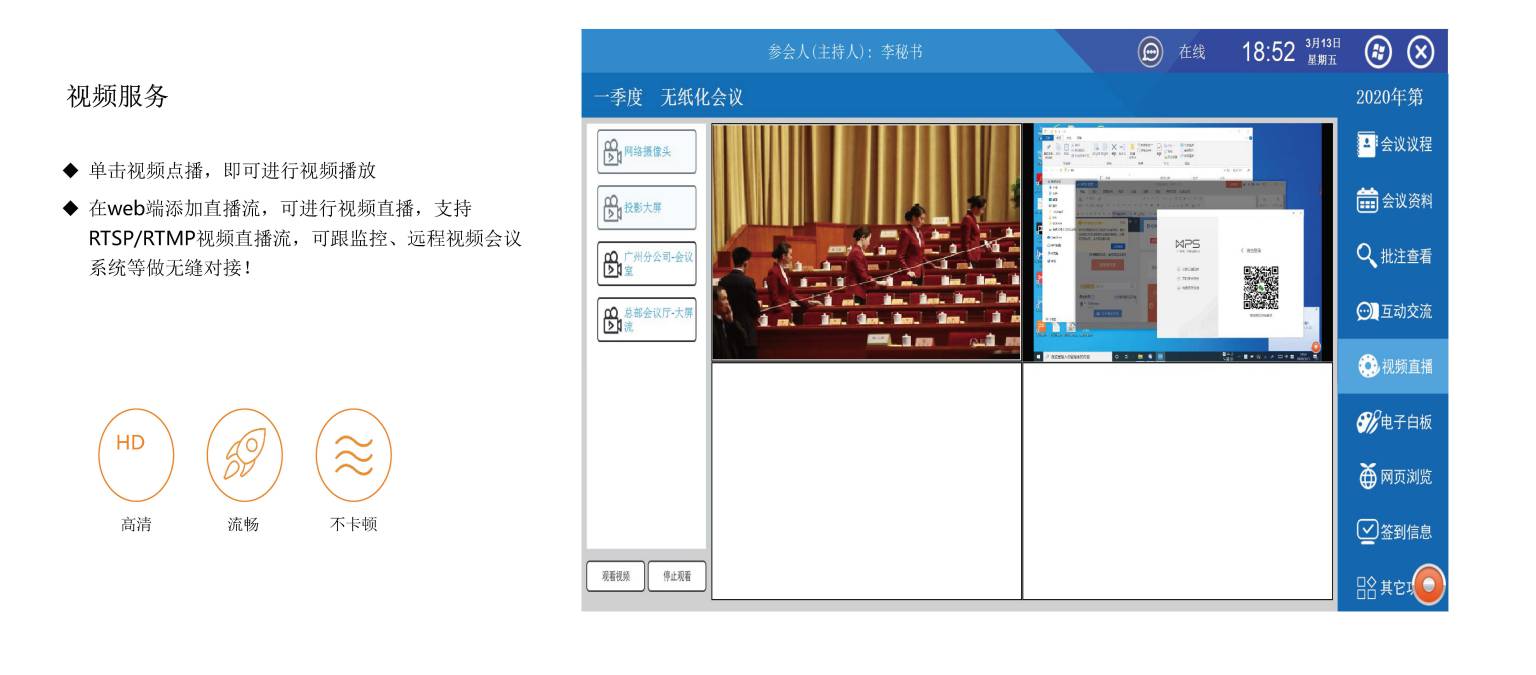Choose 总部会议厅-大屏流 stream

pyautogui.click(x=646, y=320)
